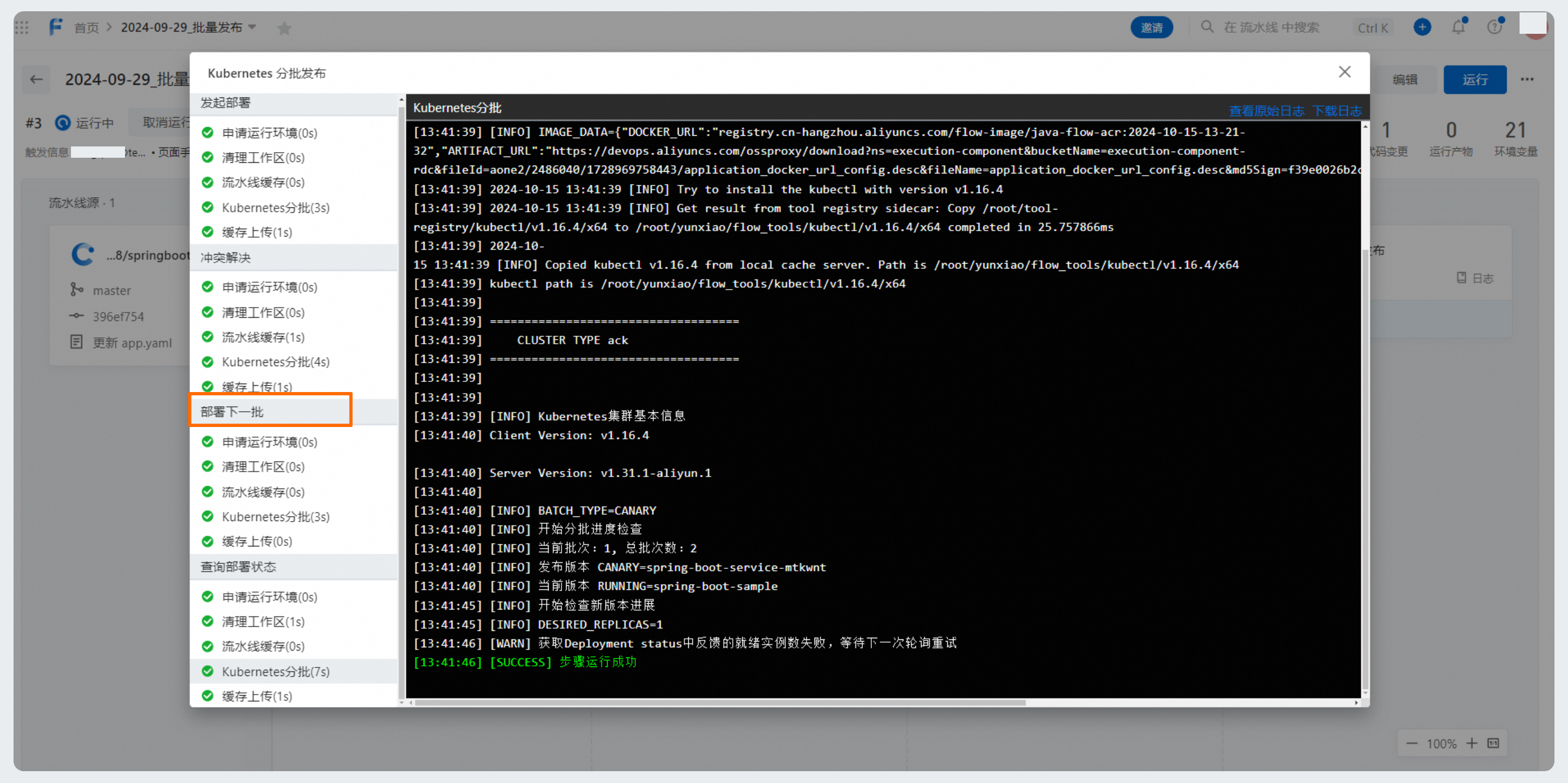
Task: Click the 更新 app.yaml document icon
Action: 76,342
